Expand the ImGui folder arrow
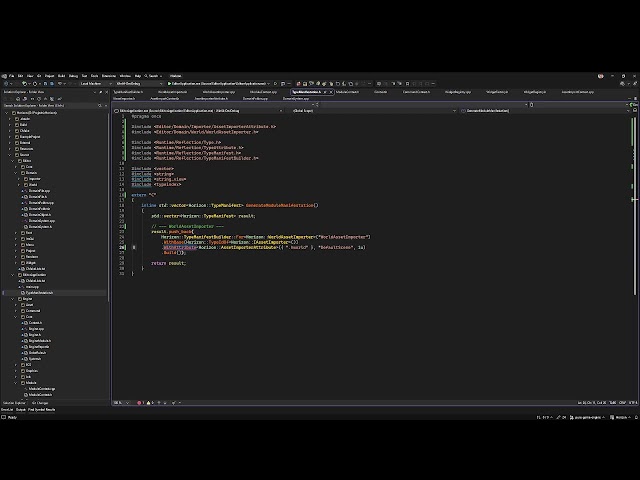The width and height of the screenshot is (640, 480). pos(16,239)
